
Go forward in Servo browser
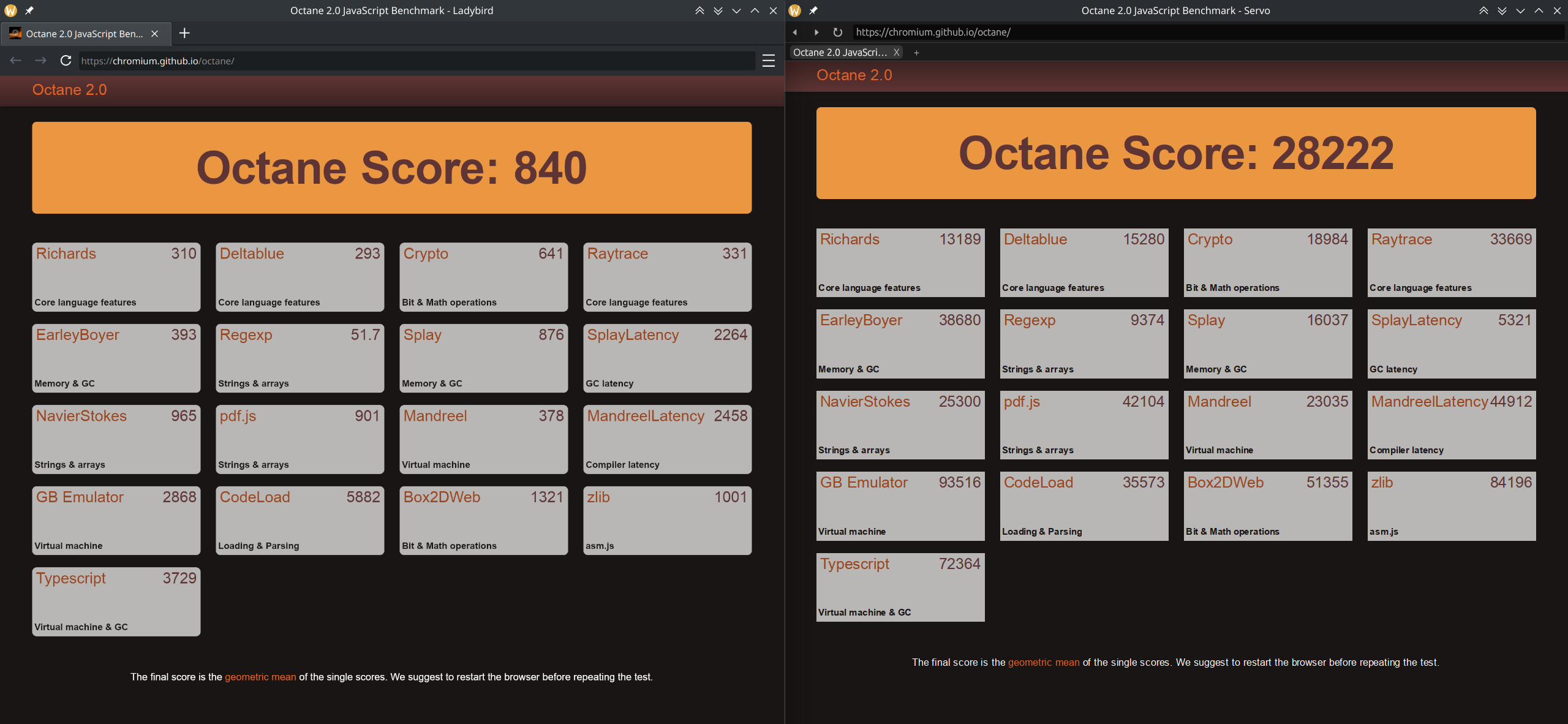(816, 32)
